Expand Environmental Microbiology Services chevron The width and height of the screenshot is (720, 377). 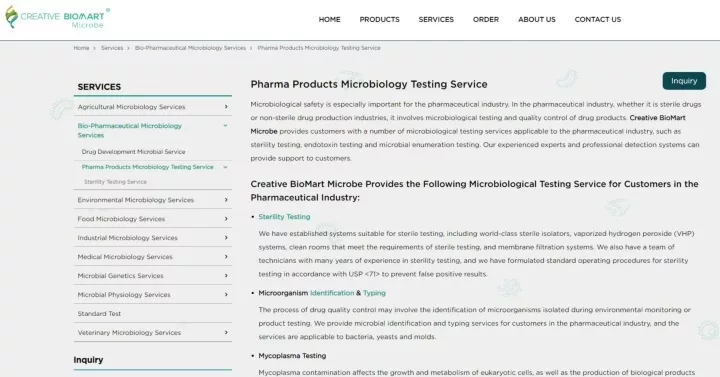pos(226,200)
